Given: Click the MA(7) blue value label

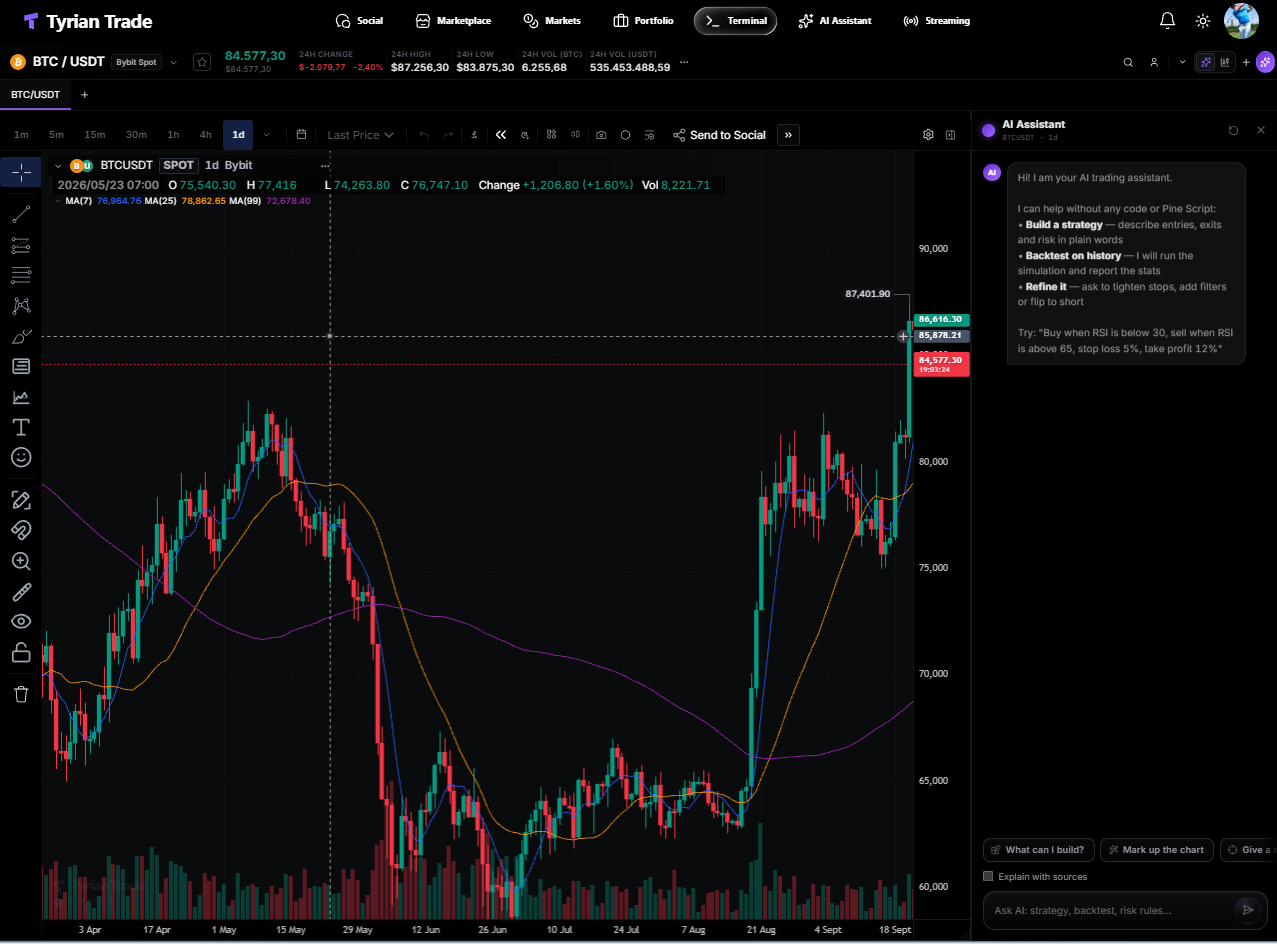Looking at the screenshot, I should click(x=119, y=201).
